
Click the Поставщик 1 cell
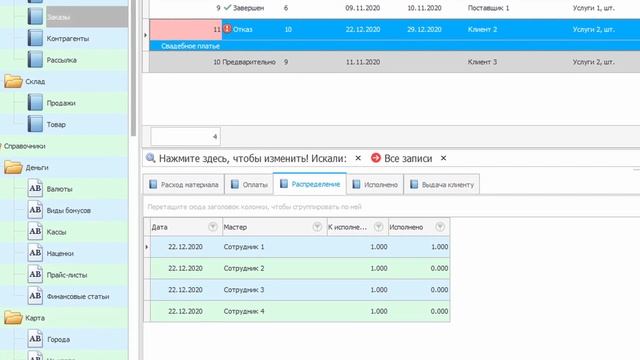(x=488, y=8)
